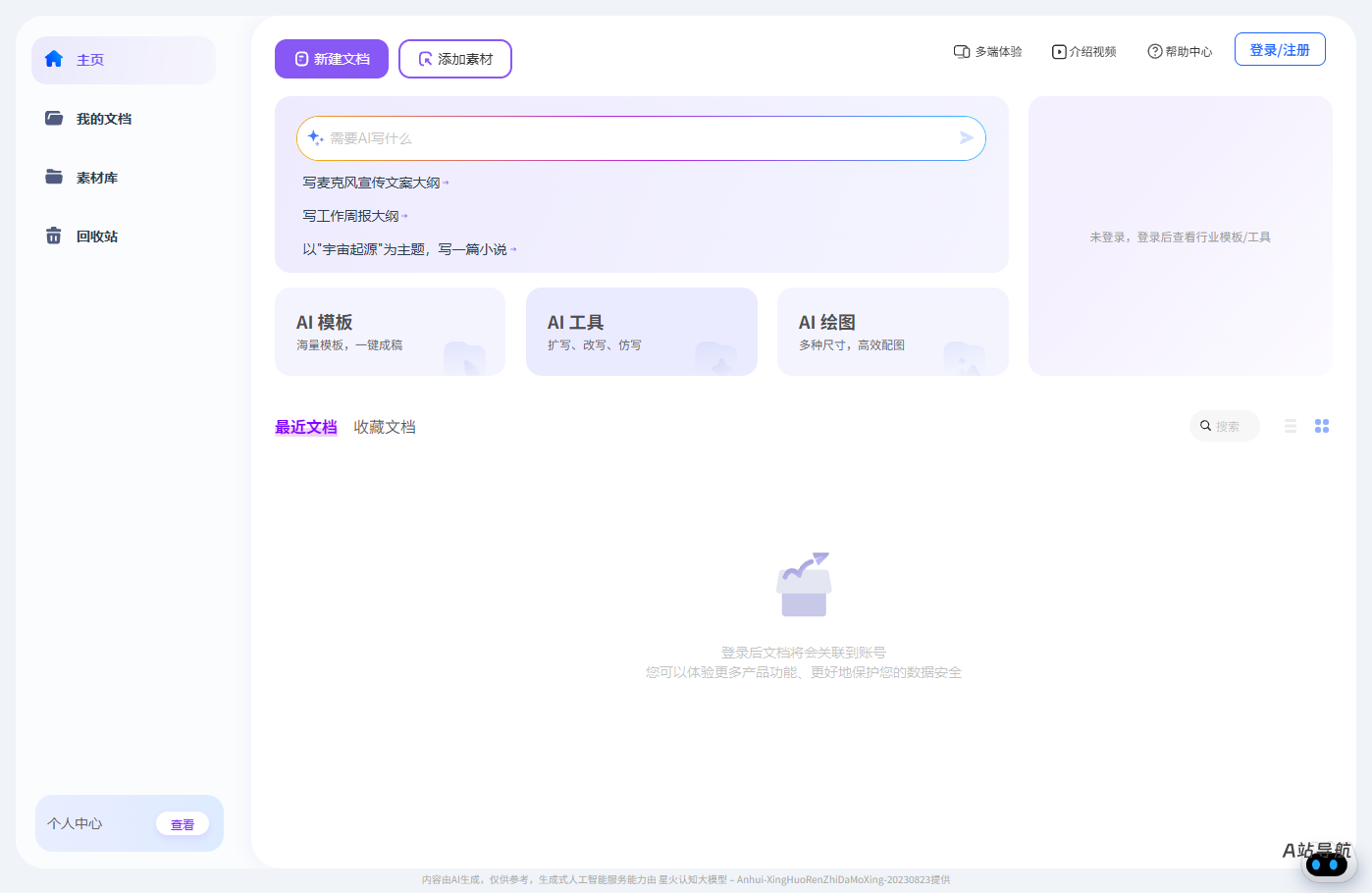Select suggestion 写麦克风宣传文案大纲
The height and width of the screenshot is (893, 1372).
pos(375,183)
